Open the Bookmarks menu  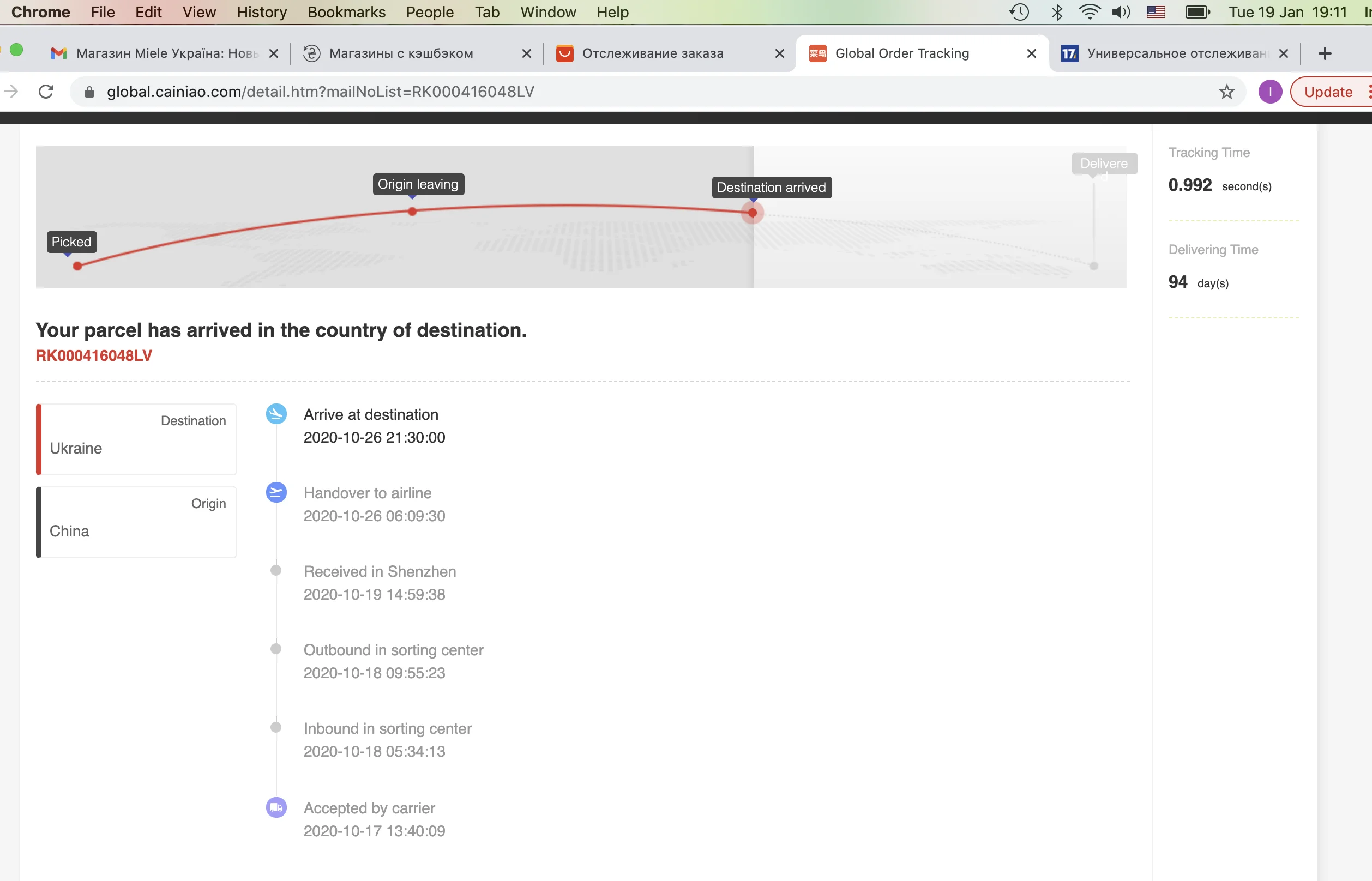346,12
